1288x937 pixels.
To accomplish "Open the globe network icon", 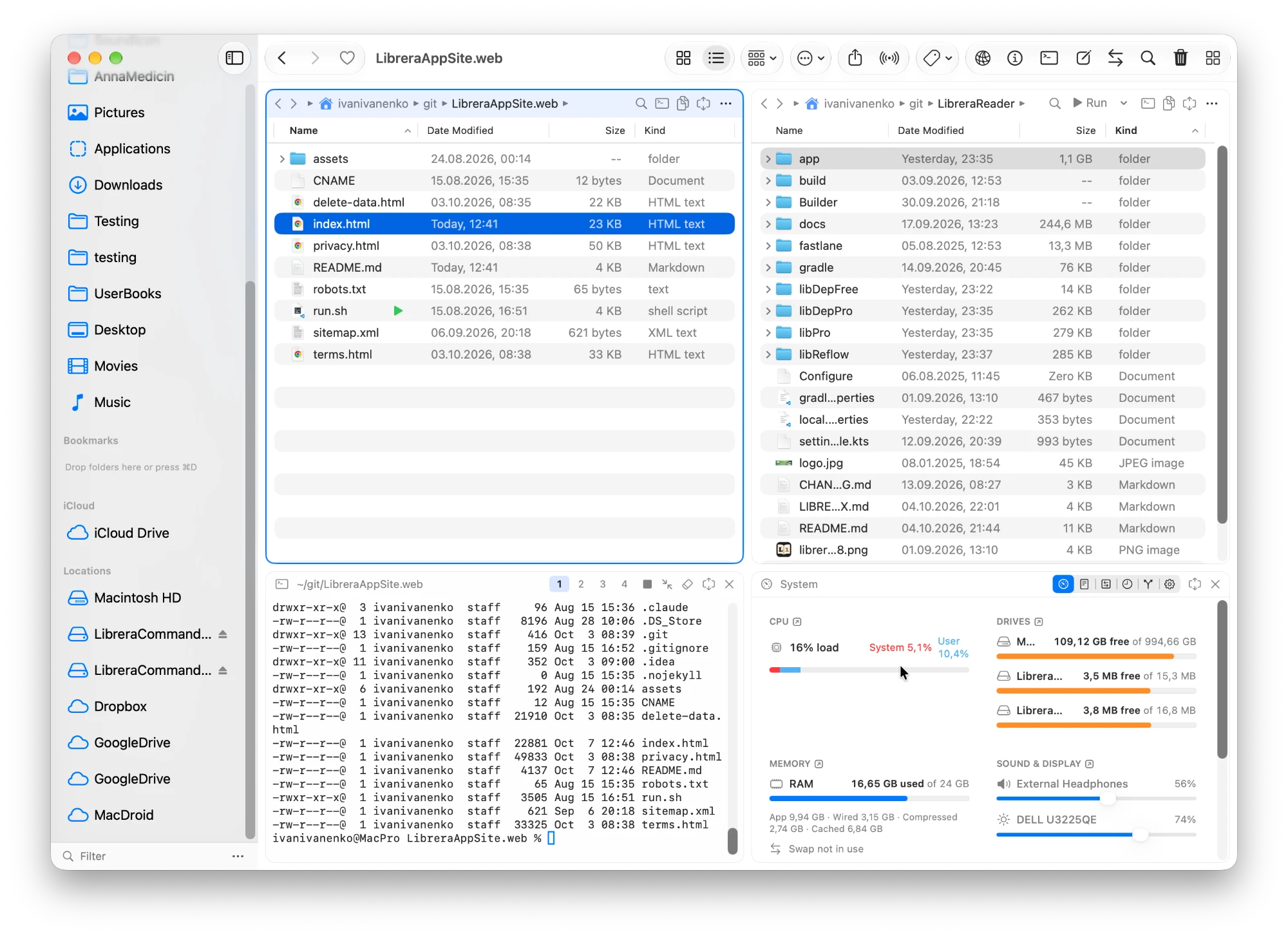I will [x=983, y=58].
